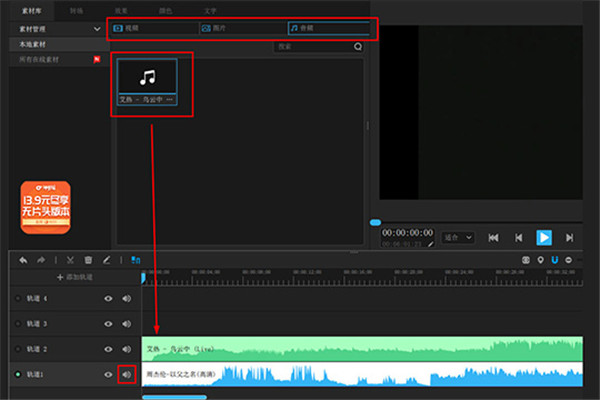The image size is (600, 400).
Task: Toggle visibility eye for 轨道 4
Action: [x=108, y=298]
